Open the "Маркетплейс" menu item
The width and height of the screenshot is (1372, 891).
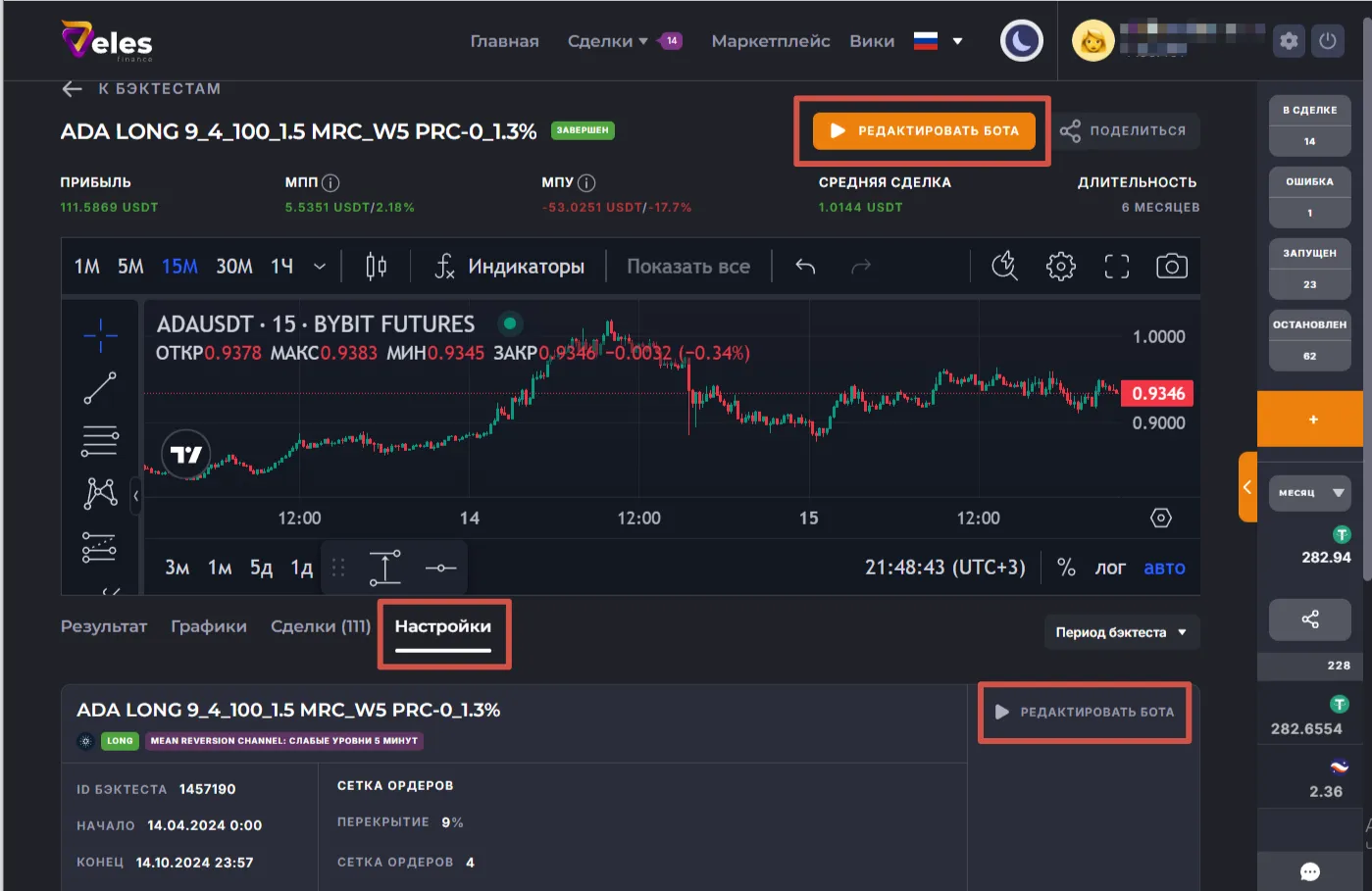point(770,41)
